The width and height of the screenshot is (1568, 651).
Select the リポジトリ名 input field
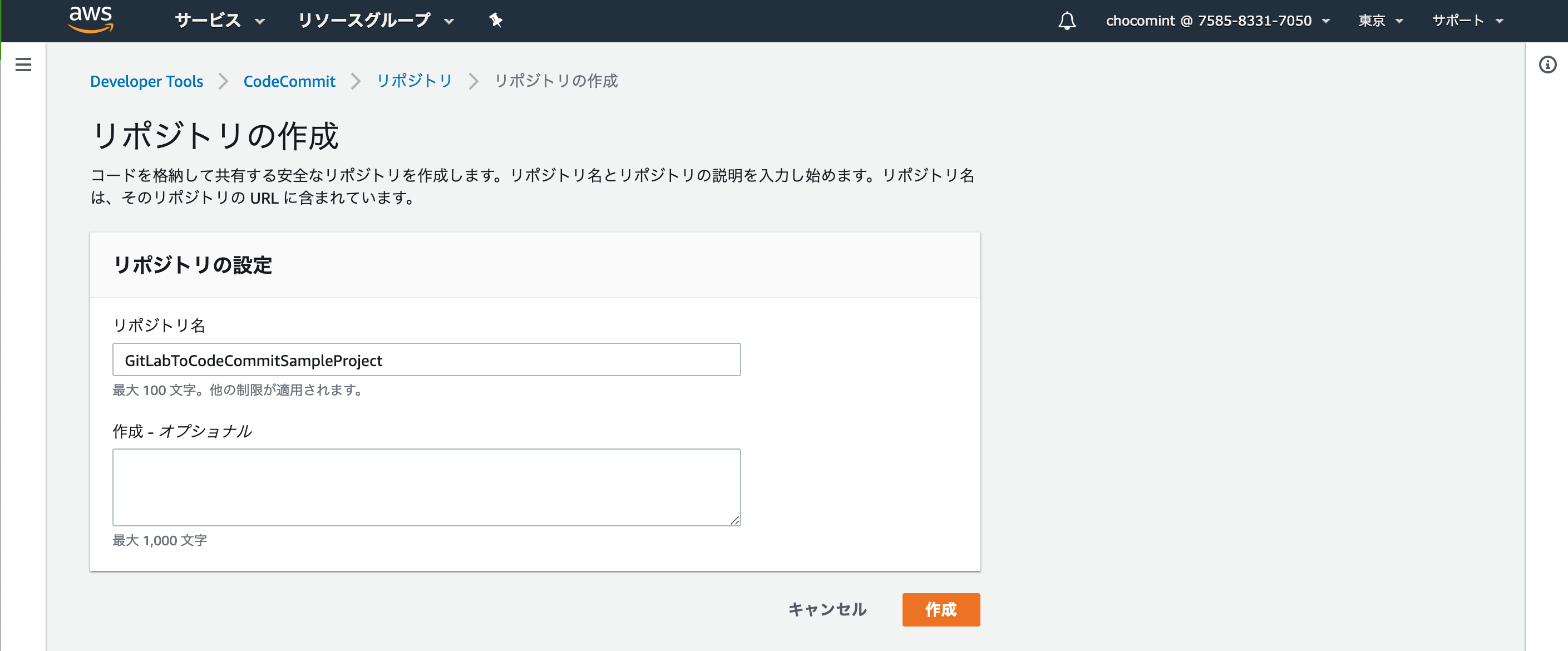(x=426, y=359)
